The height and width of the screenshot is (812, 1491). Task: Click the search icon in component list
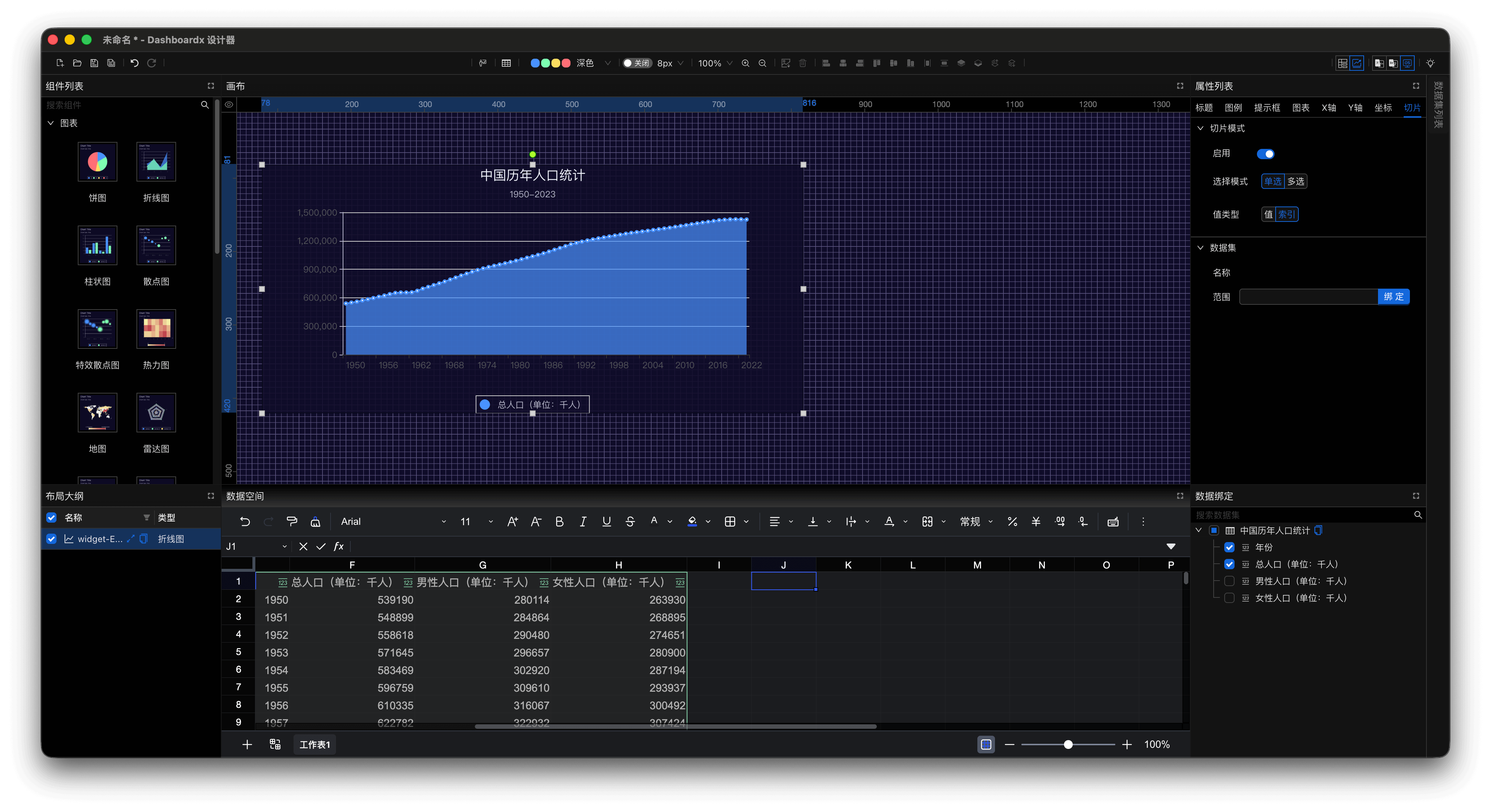[204, 105]
